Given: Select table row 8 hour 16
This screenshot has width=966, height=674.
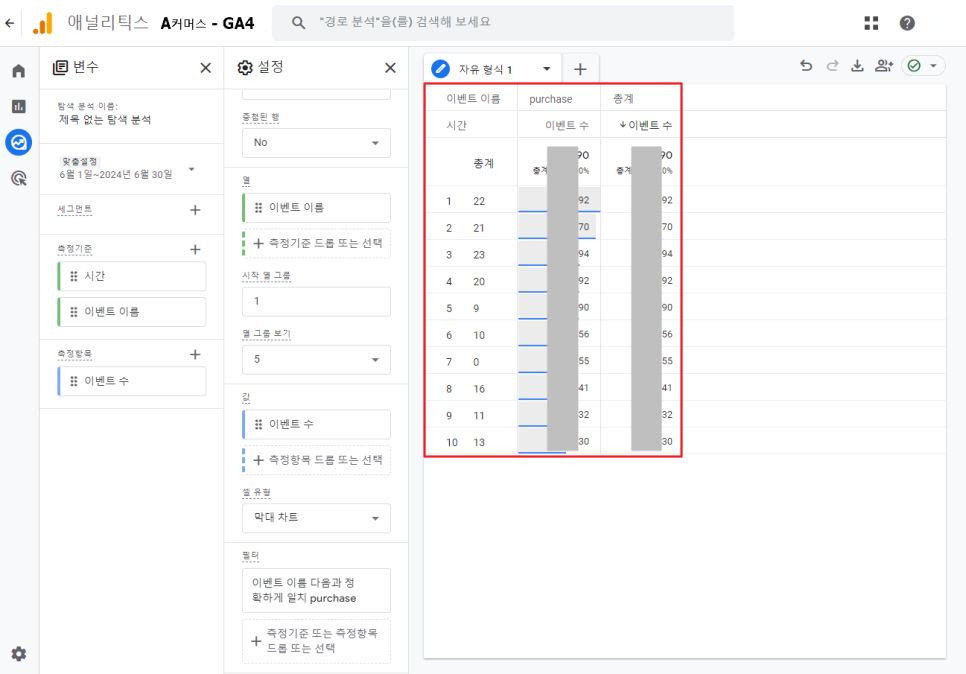Looking at the screenshot, I should (553, 389).
